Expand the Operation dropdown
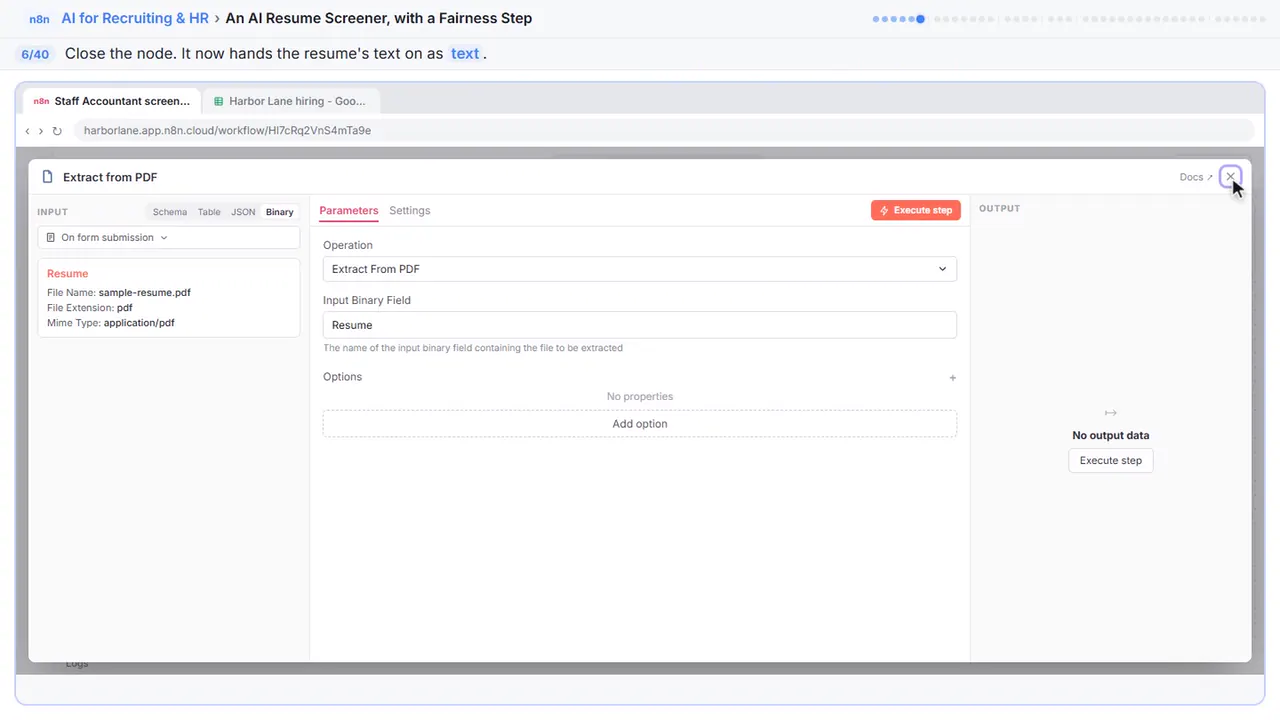The width and height of the screenshot is (1280, 720). click(640, 269)
